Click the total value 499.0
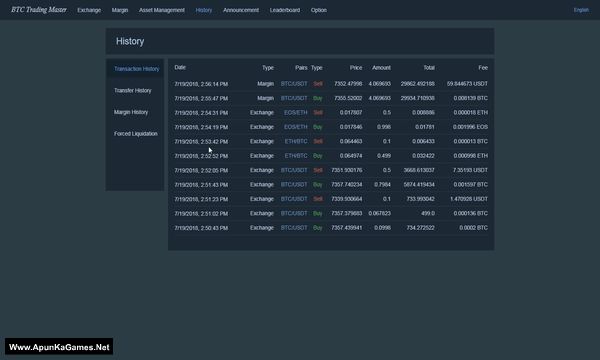 [428, 213]
